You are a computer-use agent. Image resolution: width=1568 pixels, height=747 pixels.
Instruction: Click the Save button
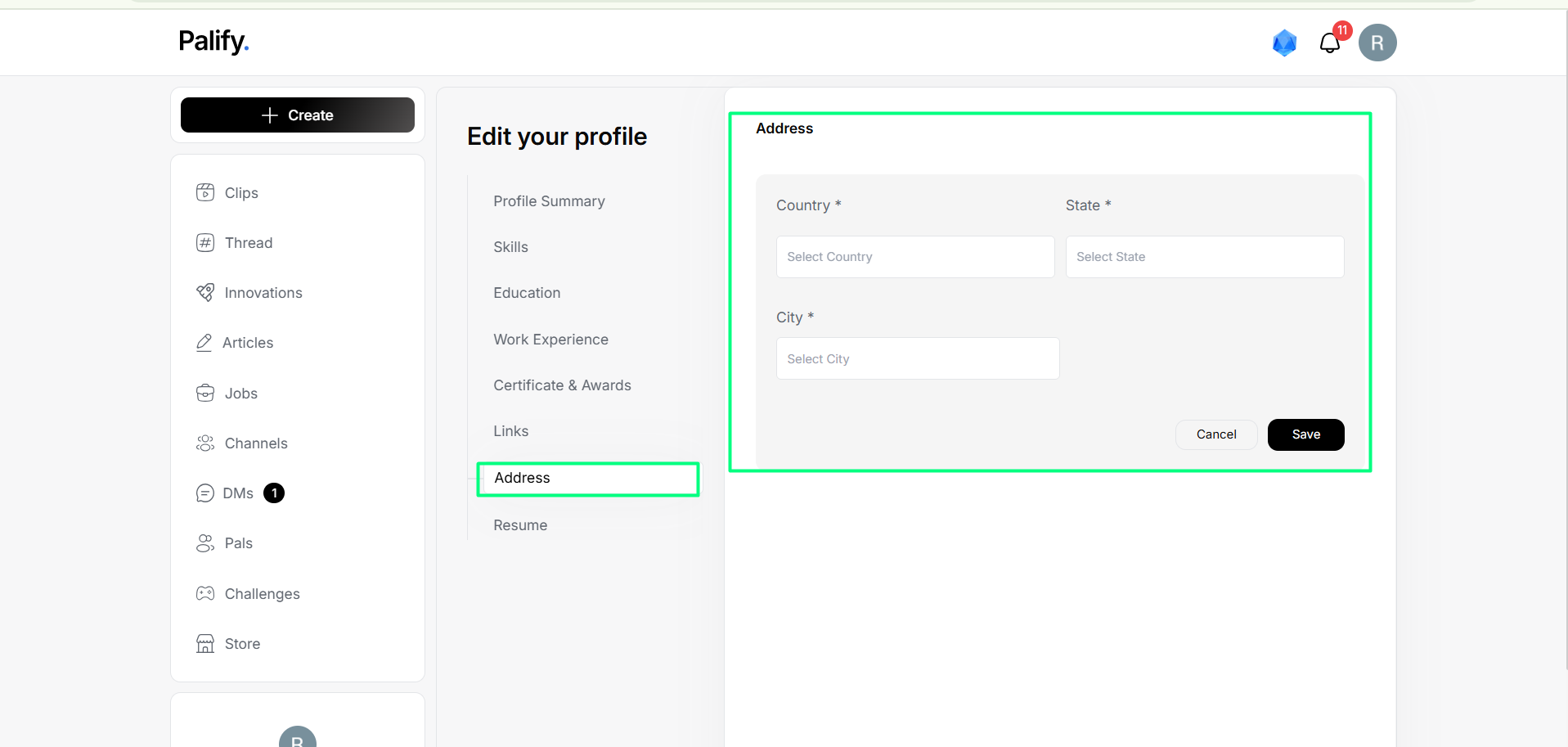[1306, 434]
